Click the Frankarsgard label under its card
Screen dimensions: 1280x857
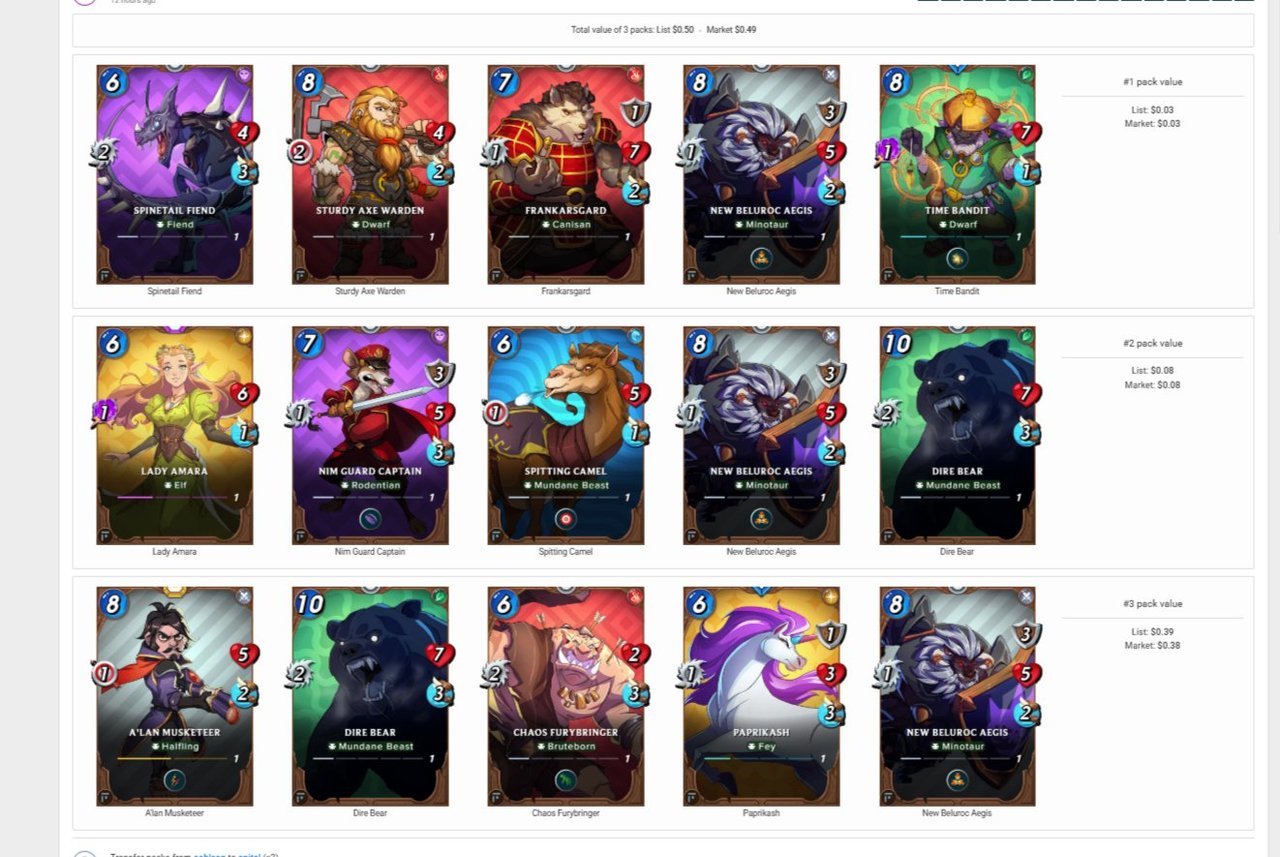pyautogui.click(x=566, y=292)
